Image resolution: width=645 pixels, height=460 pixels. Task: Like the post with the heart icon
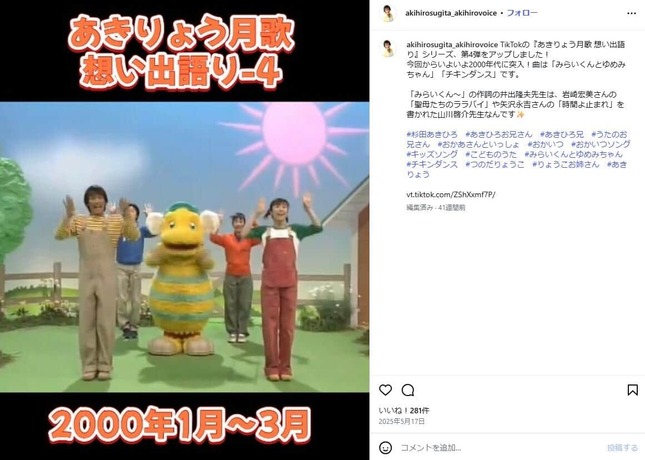pos(385,390)
